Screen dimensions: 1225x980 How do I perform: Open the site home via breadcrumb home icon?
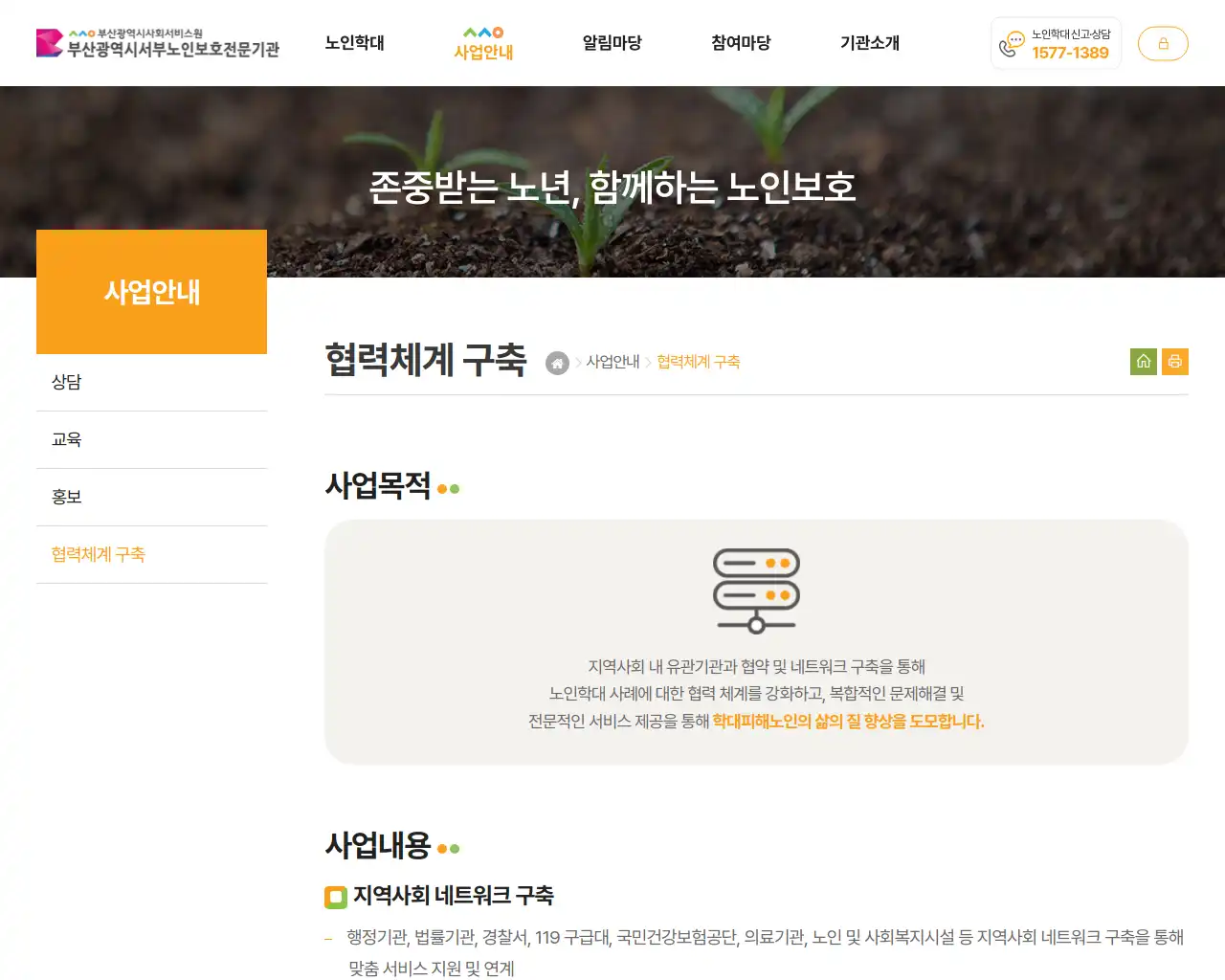558,362
